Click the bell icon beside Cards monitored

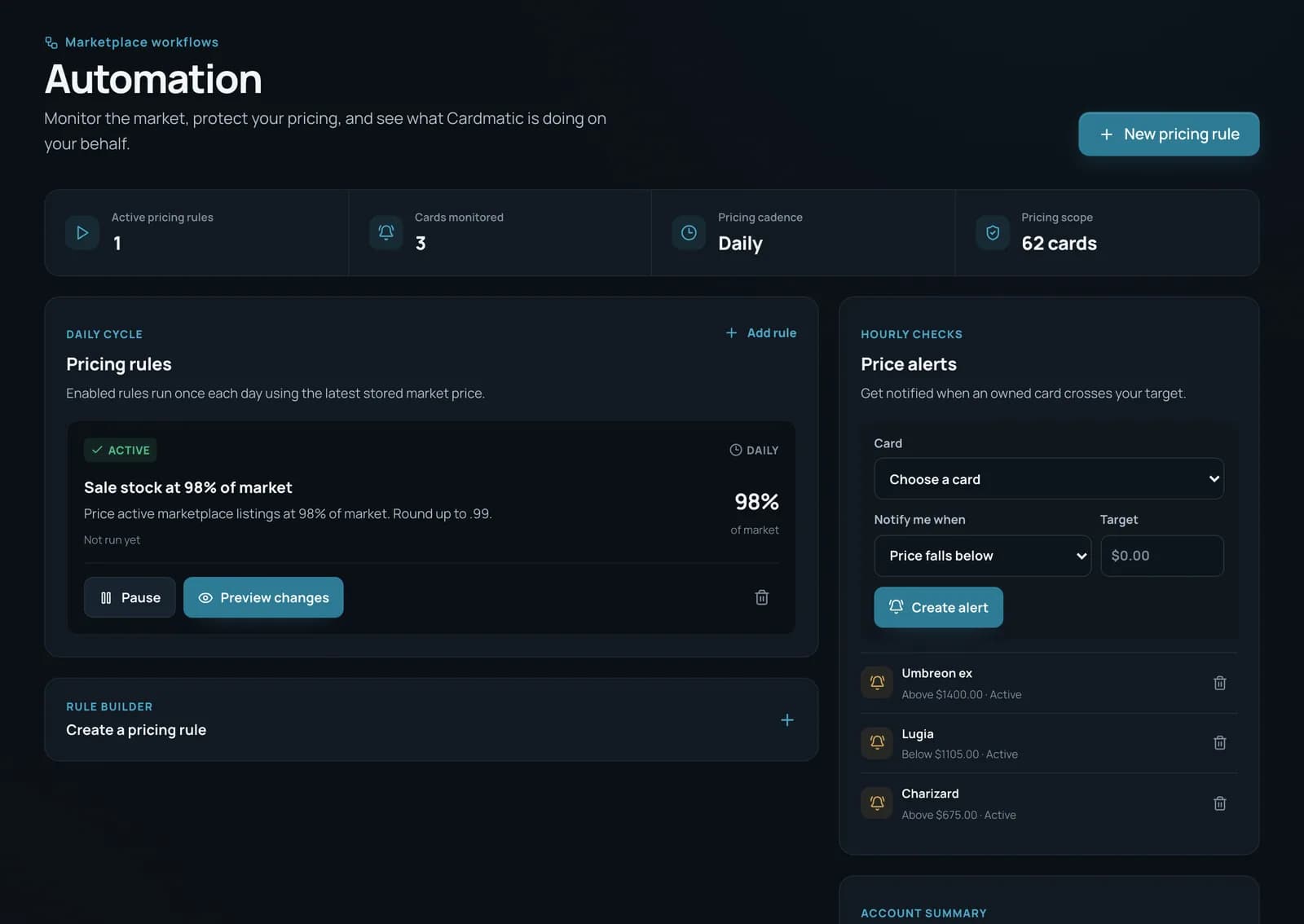(386, 233)
